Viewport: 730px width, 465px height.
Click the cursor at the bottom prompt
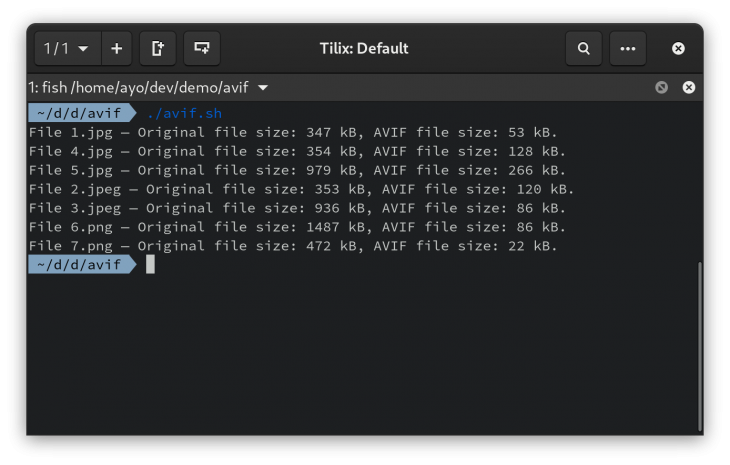coord(150,264)
